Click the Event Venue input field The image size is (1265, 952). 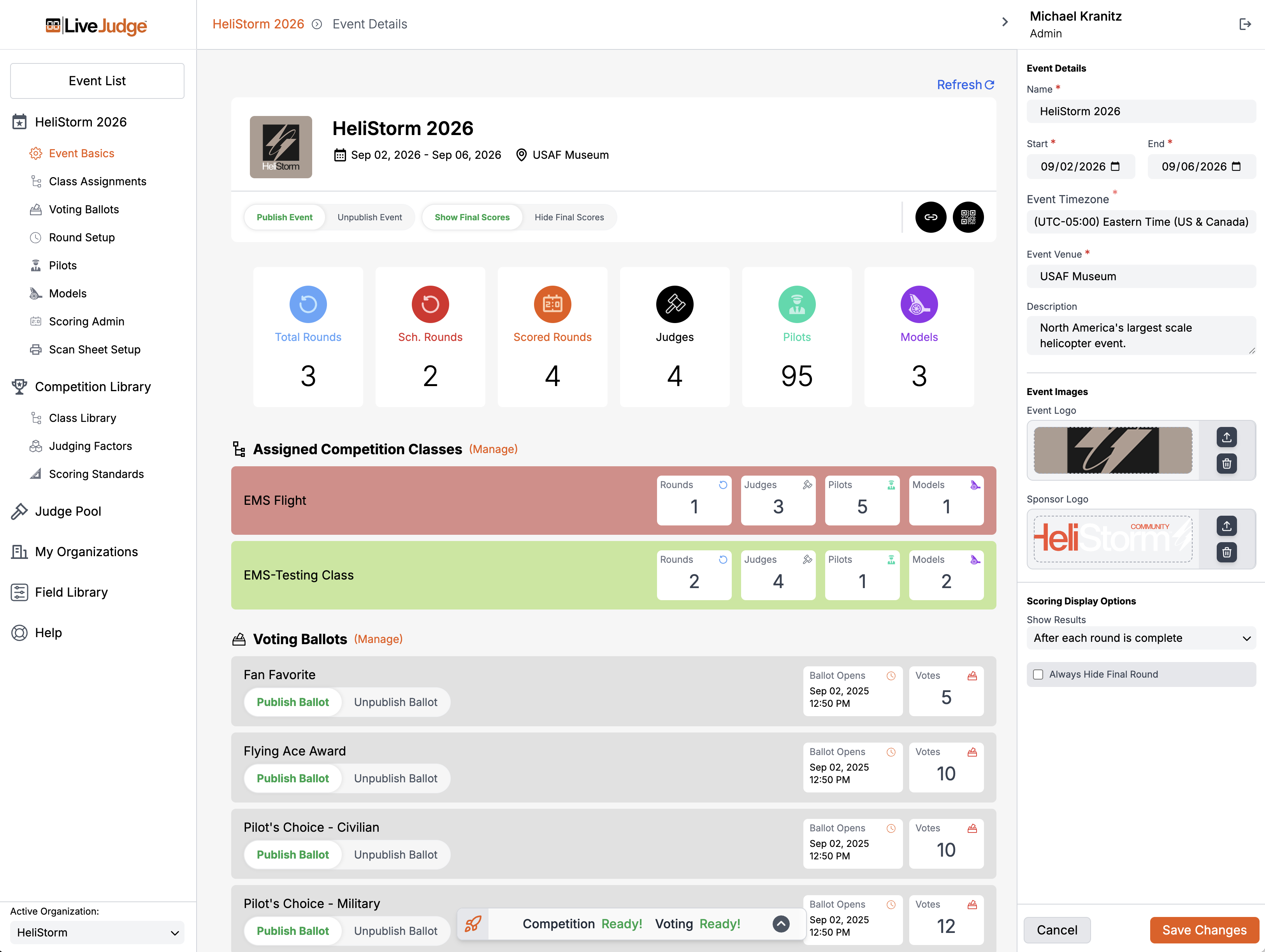[x=1141, y=276]
